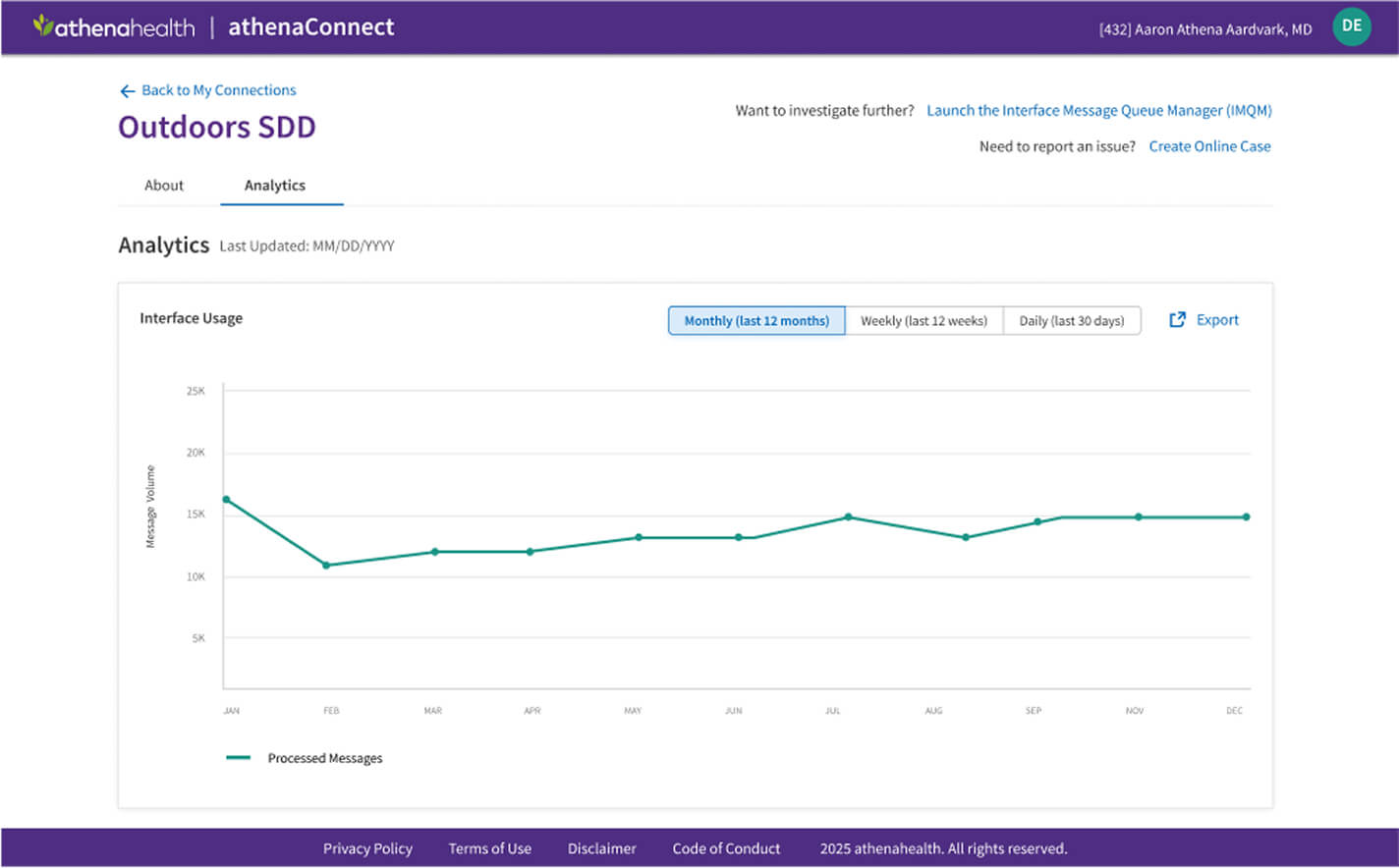Click the Message Volume axis title
The height and width of the screenshot is (868, 1399).
(150, 507)
